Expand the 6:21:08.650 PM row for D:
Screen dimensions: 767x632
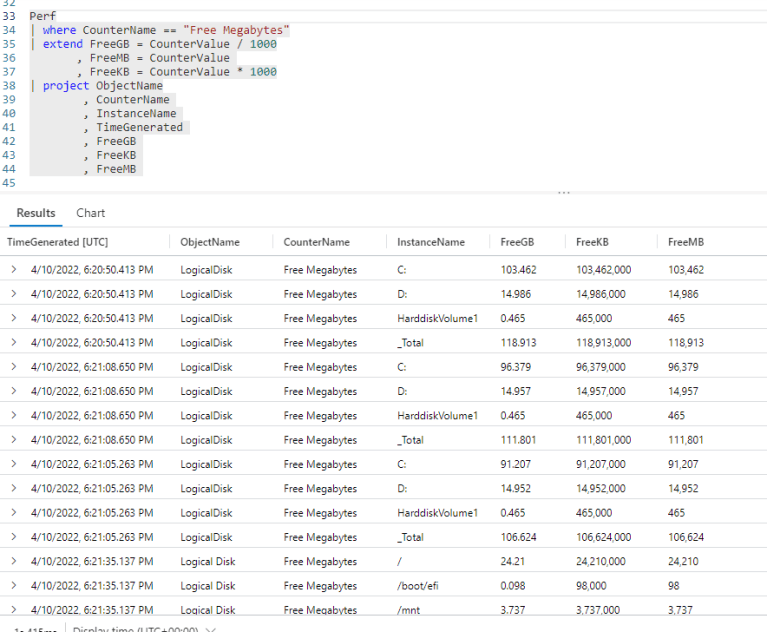(14, 391)
